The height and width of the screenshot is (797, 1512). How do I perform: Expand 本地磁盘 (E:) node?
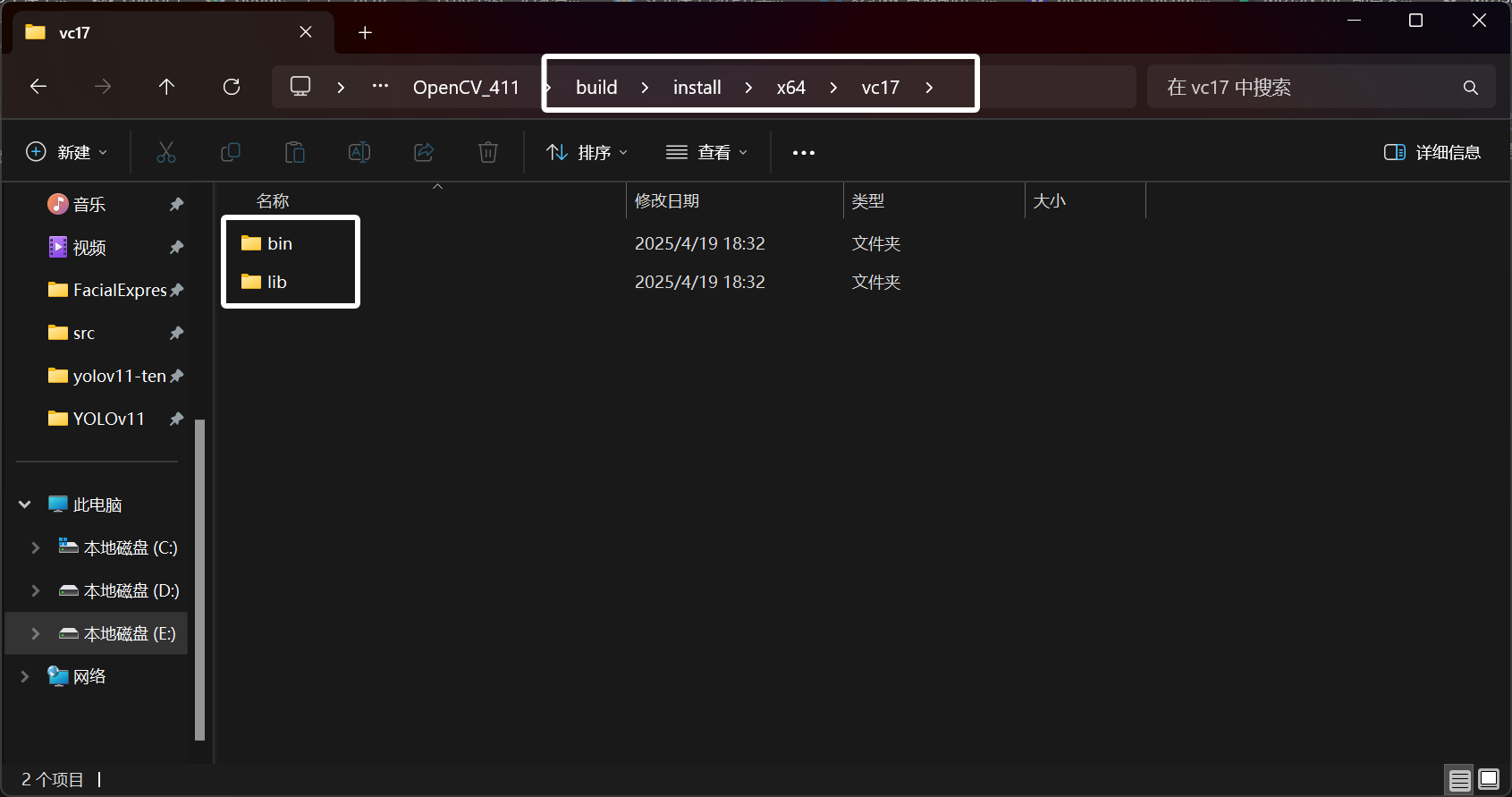pos(35,633)
